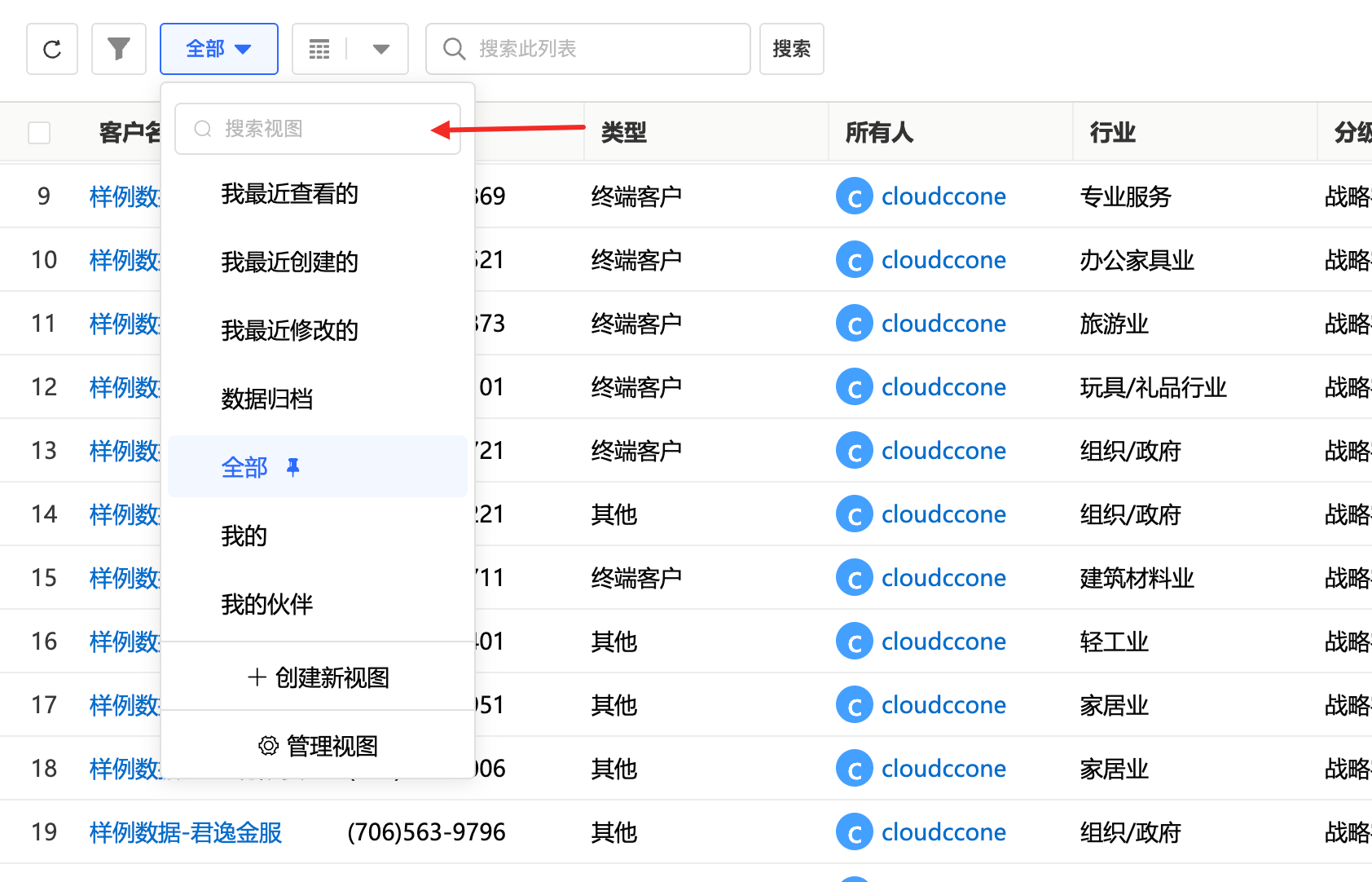This screenshot has width=1372, height=882.
Task: Click the gear icon for 管理视图
Action: (x=268, y=746)
